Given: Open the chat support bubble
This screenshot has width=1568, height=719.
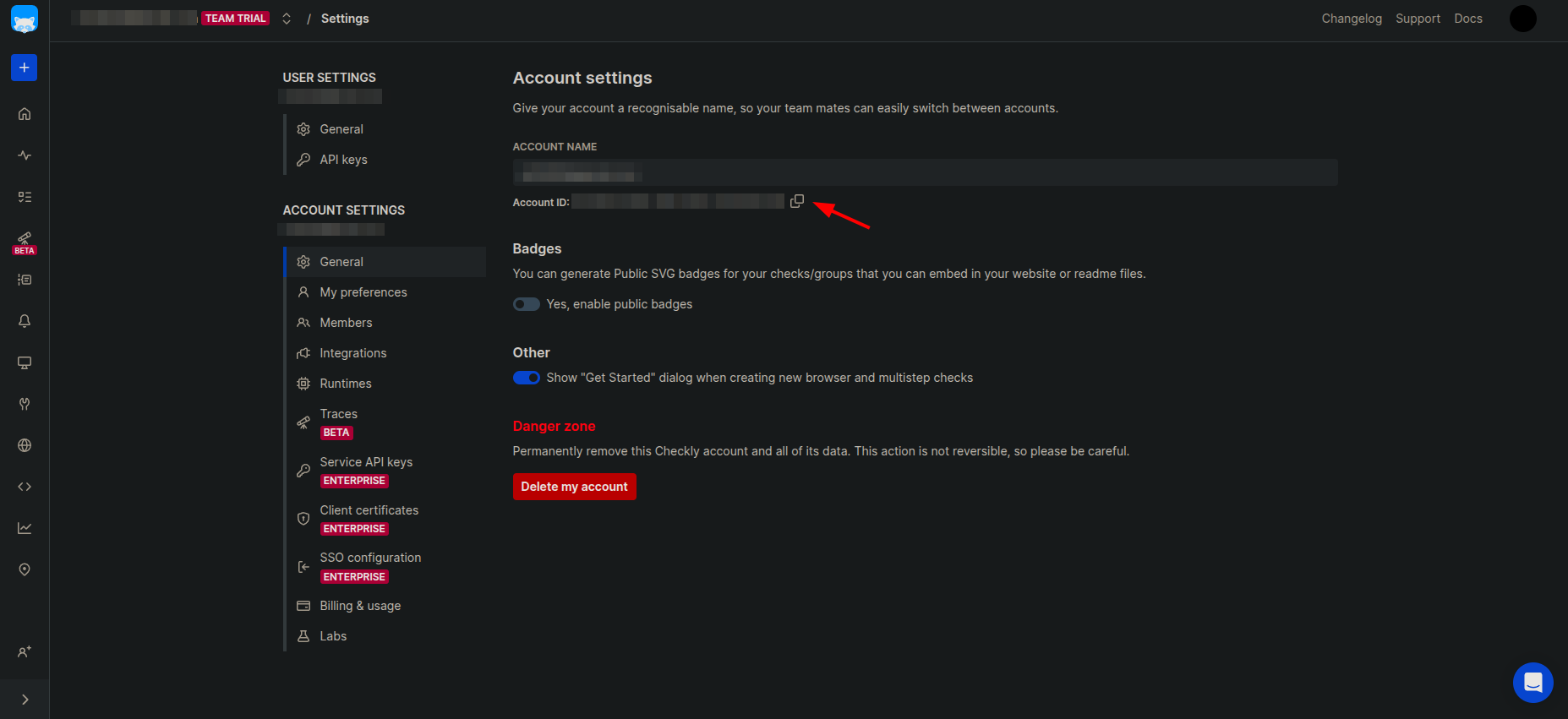Looking at the screenshot, I should pos(1532,683).
